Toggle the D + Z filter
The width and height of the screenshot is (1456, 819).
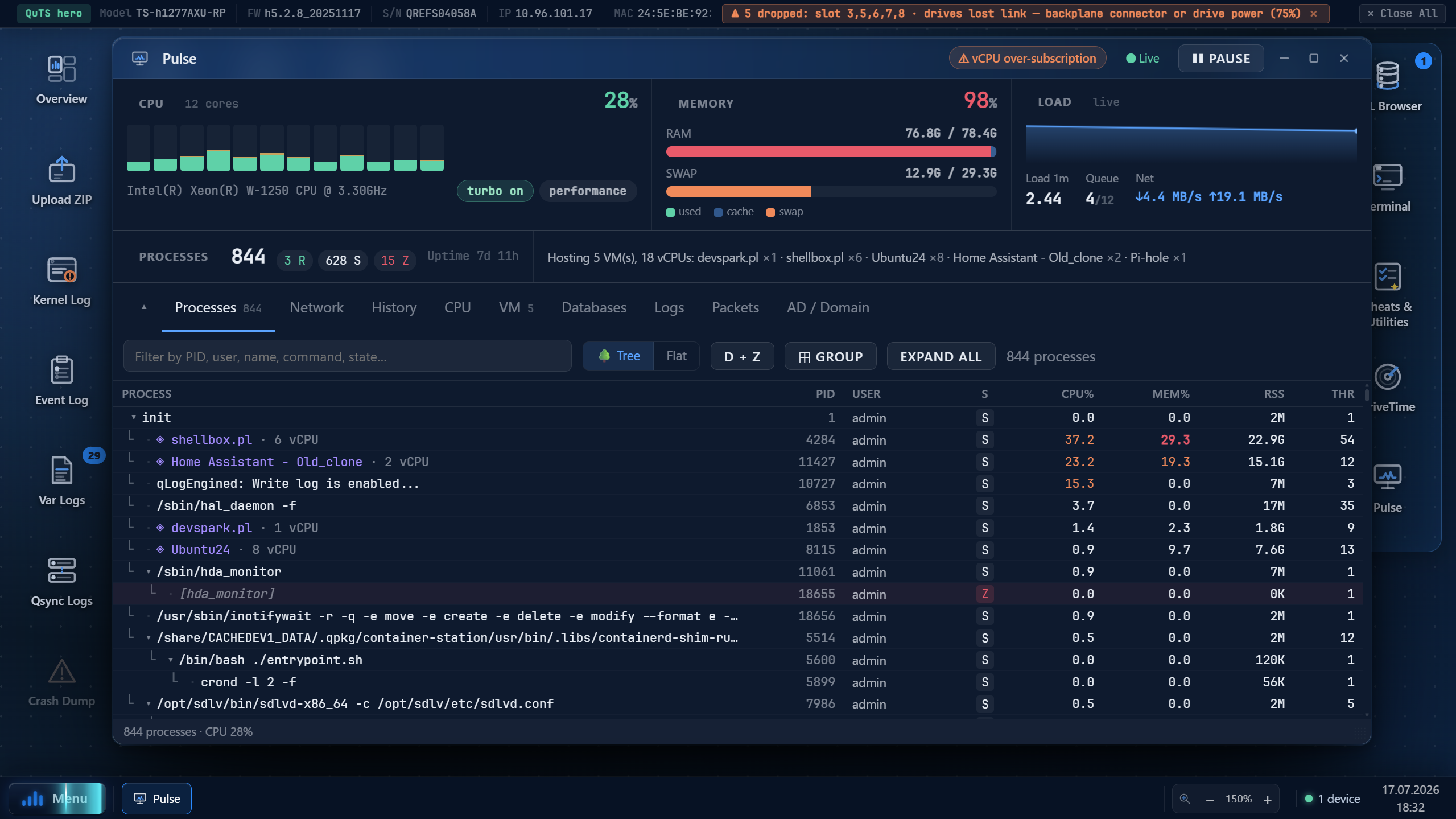(x=742, y=356)
